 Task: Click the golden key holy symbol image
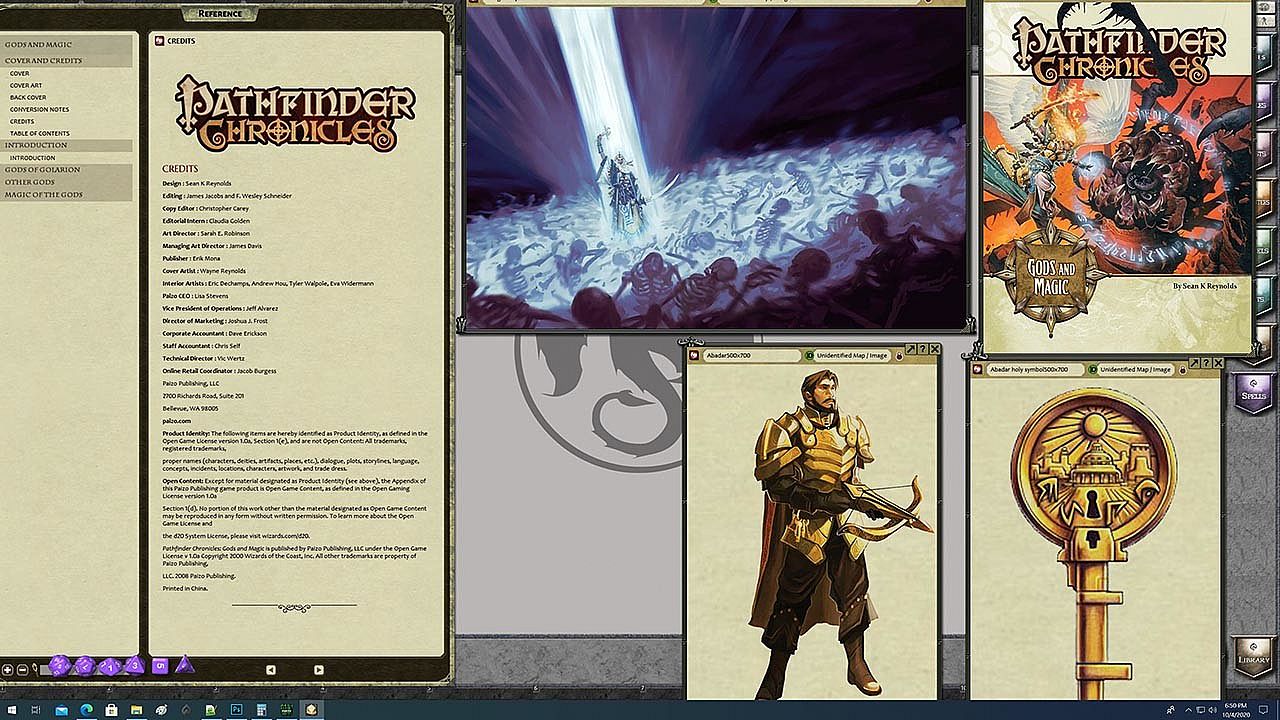click(1096, 545)
